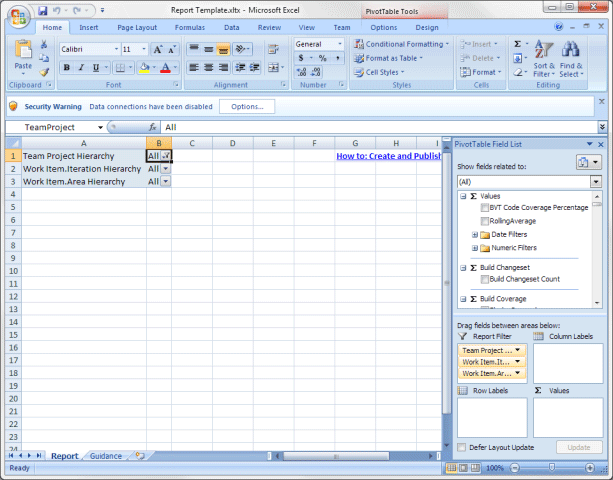Open the Options PivotTable Tools tab
Viewport: 613px width, 480px height.
(x=384, y=27)
